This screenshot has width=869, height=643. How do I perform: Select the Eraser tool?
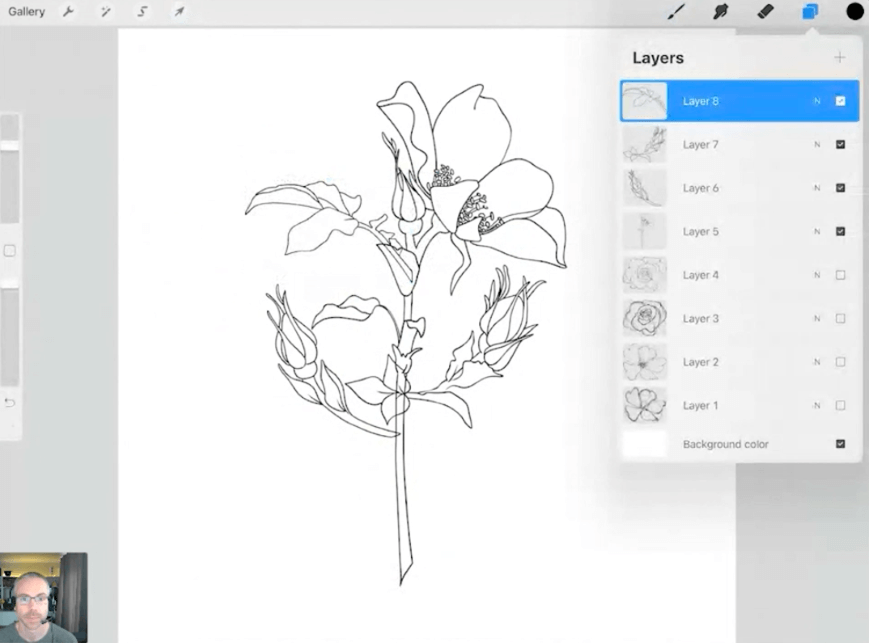[765, 11]
